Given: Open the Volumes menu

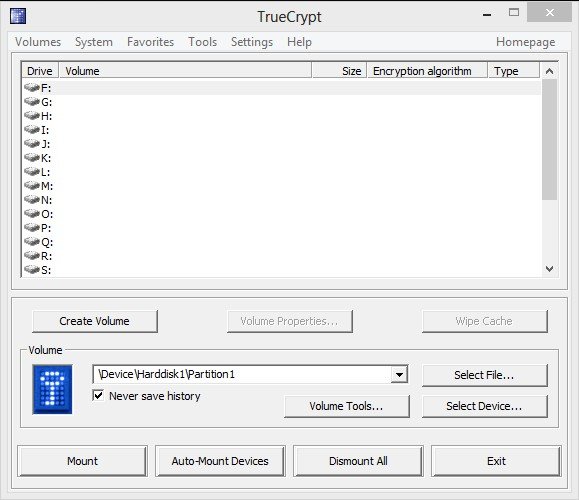Looking at the screenshot, I should (x=38, y=42).
